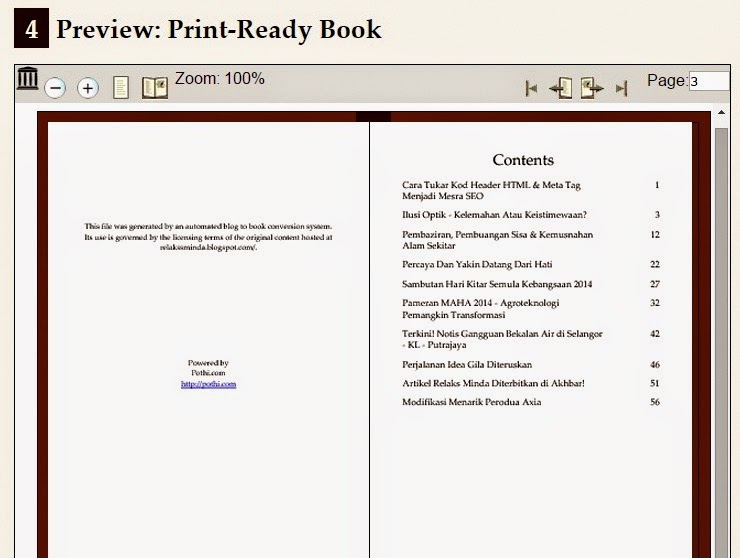Click page number 32 in contents
The width and height of the screenshot is (740, 558).
pyautogui.click(x=655, y=303)
